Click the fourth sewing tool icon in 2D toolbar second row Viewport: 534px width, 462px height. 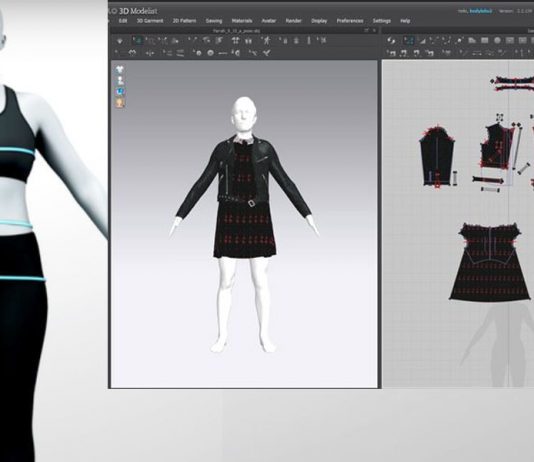[x=430, y=53]
